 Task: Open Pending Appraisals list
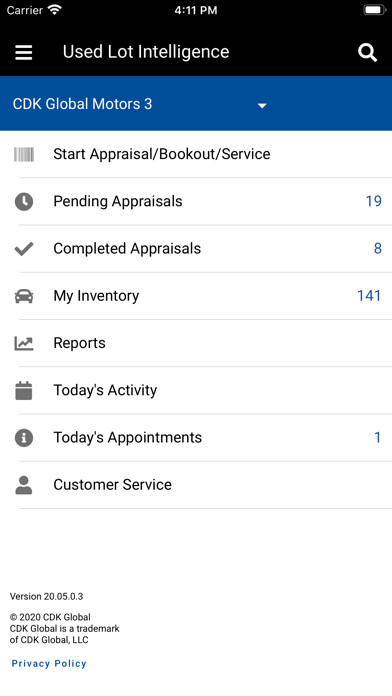[196, 201]
